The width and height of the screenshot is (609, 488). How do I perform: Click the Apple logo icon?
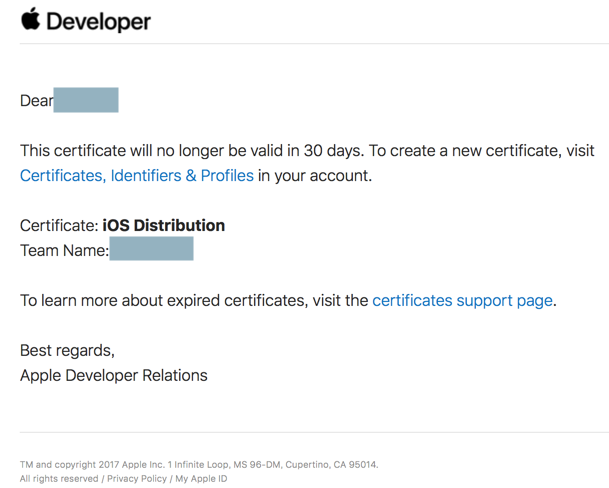pyautogui.click(x=30, y=19)
